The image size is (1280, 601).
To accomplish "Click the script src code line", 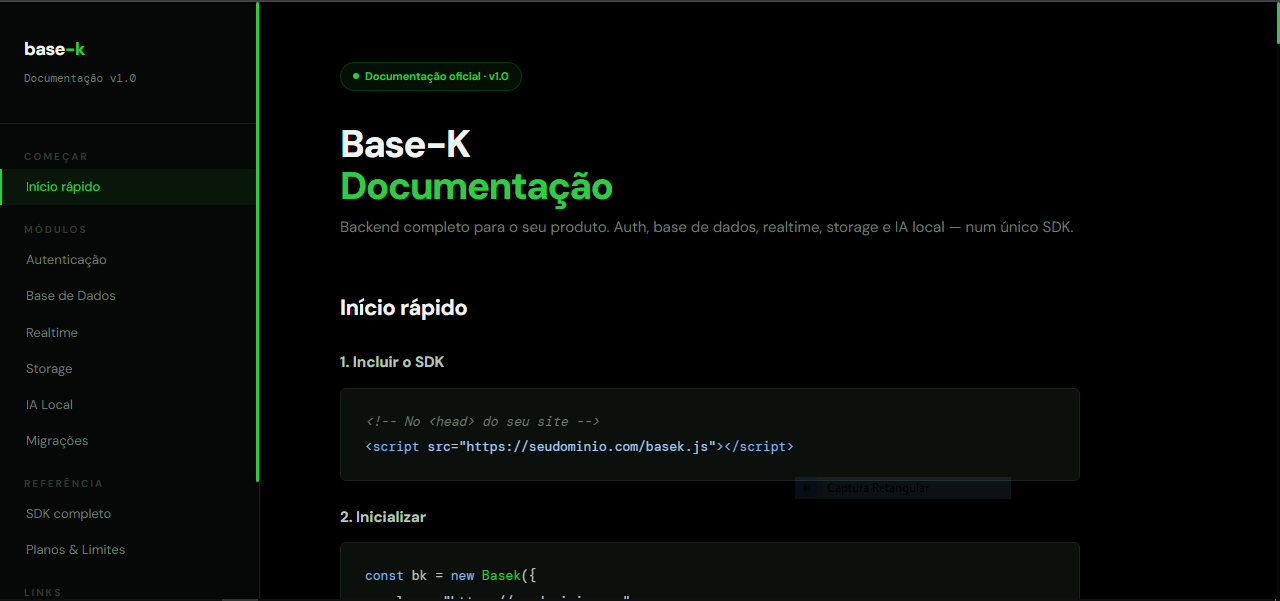I will click(580, 447).
